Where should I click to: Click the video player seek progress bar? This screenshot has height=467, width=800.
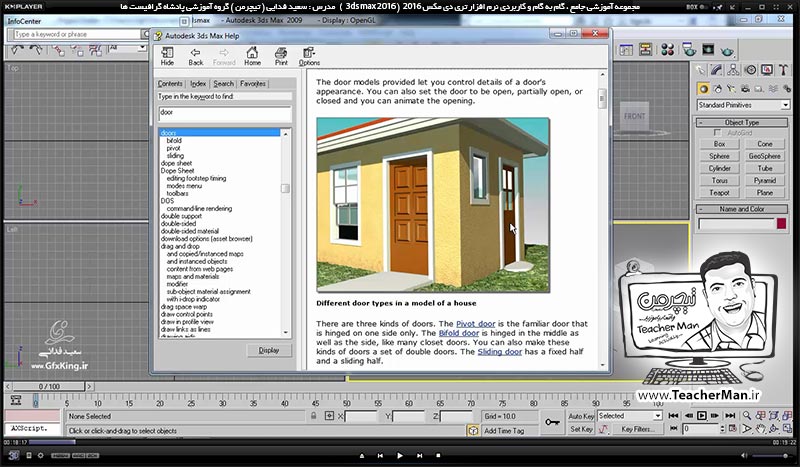tap(400, 443)
